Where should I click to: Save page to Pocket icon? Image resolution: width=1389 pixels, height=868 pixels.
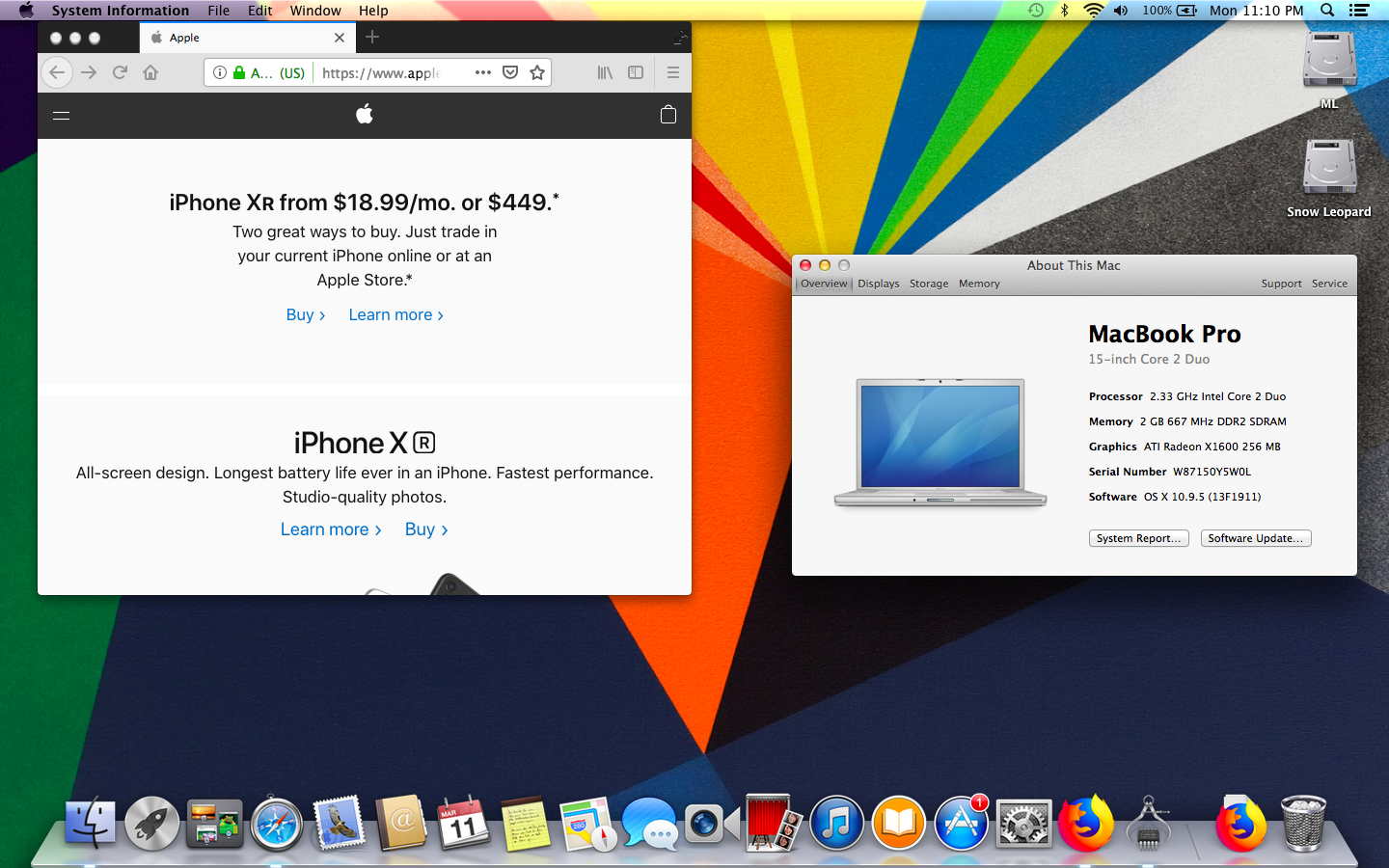[510, 72]
